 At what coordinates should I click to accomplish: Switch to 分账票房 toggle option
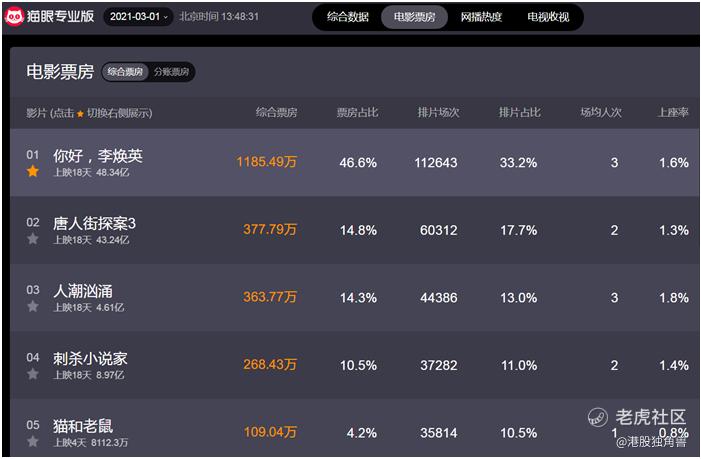pos(172,72)
